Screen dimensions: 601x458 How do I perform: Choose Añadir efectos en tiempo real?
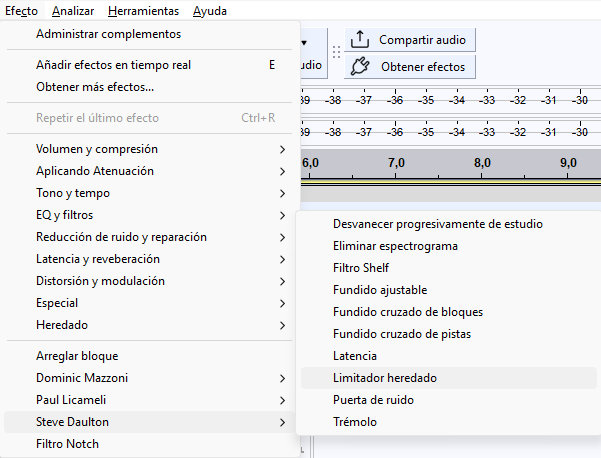pyautogui.click(x=113, y=65)
